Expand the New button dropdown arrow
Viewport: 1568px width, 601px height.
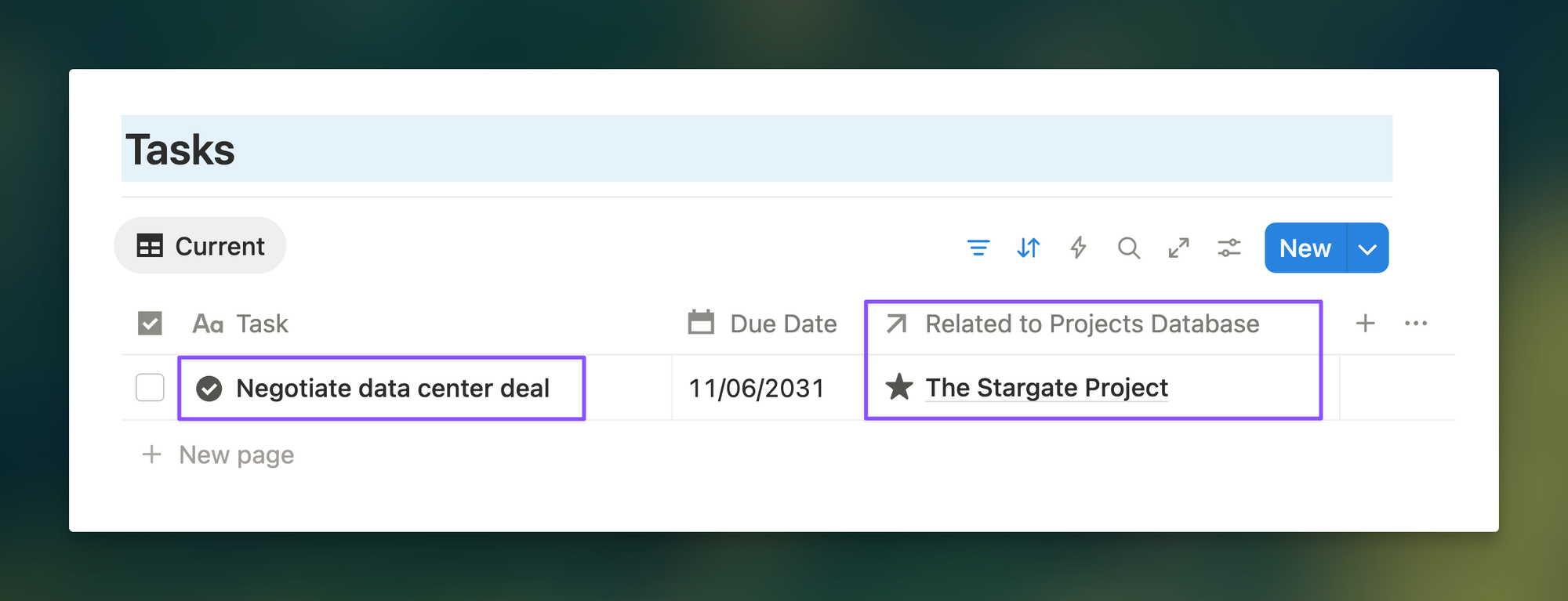pos(1367,249)
